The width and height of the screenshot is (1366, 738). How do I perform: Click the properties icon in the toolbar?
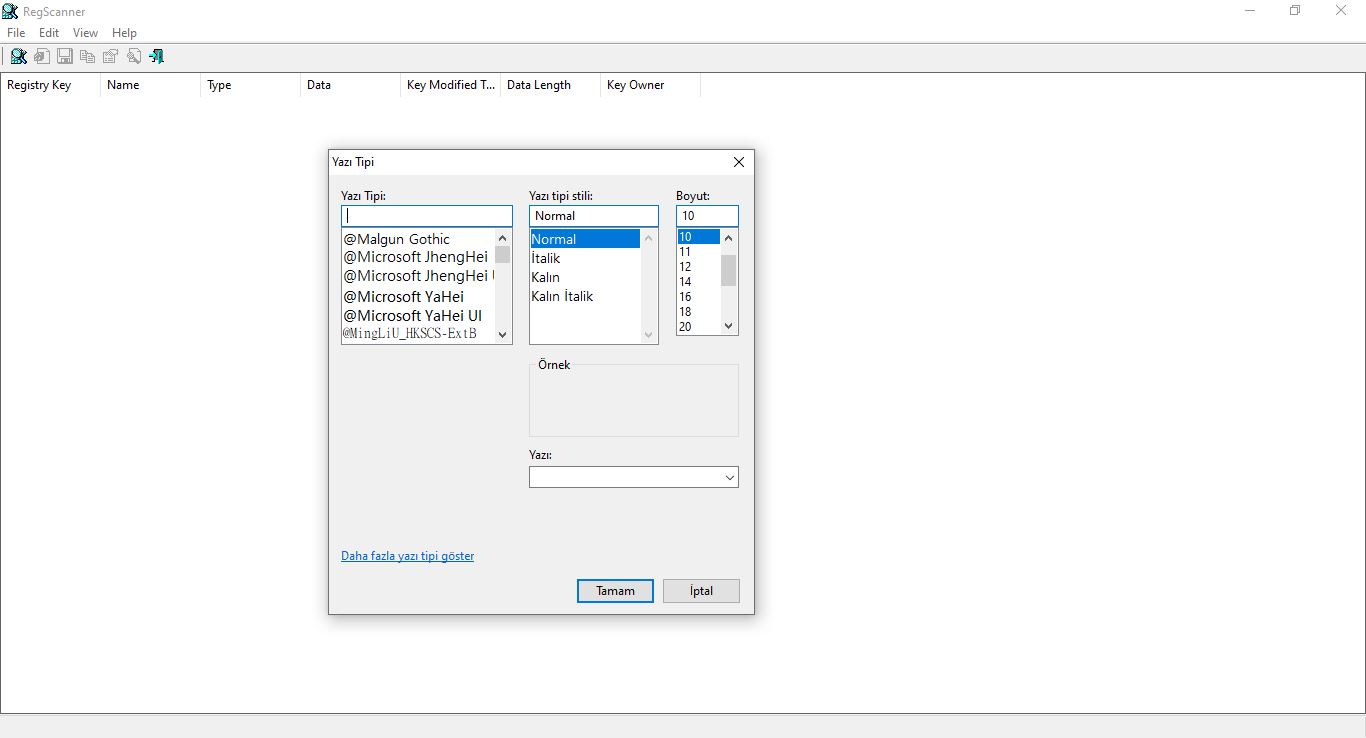coord(111,56)
